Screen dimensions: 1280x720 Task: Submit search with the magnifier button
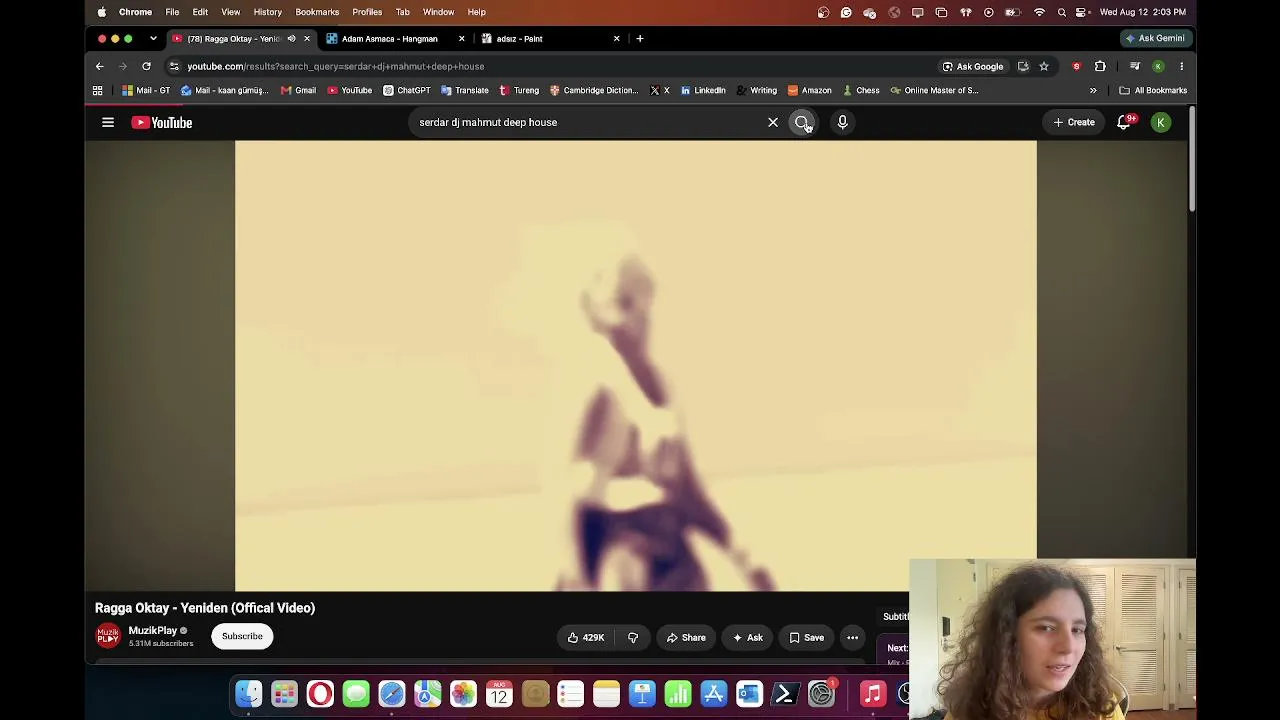(802, 122)
